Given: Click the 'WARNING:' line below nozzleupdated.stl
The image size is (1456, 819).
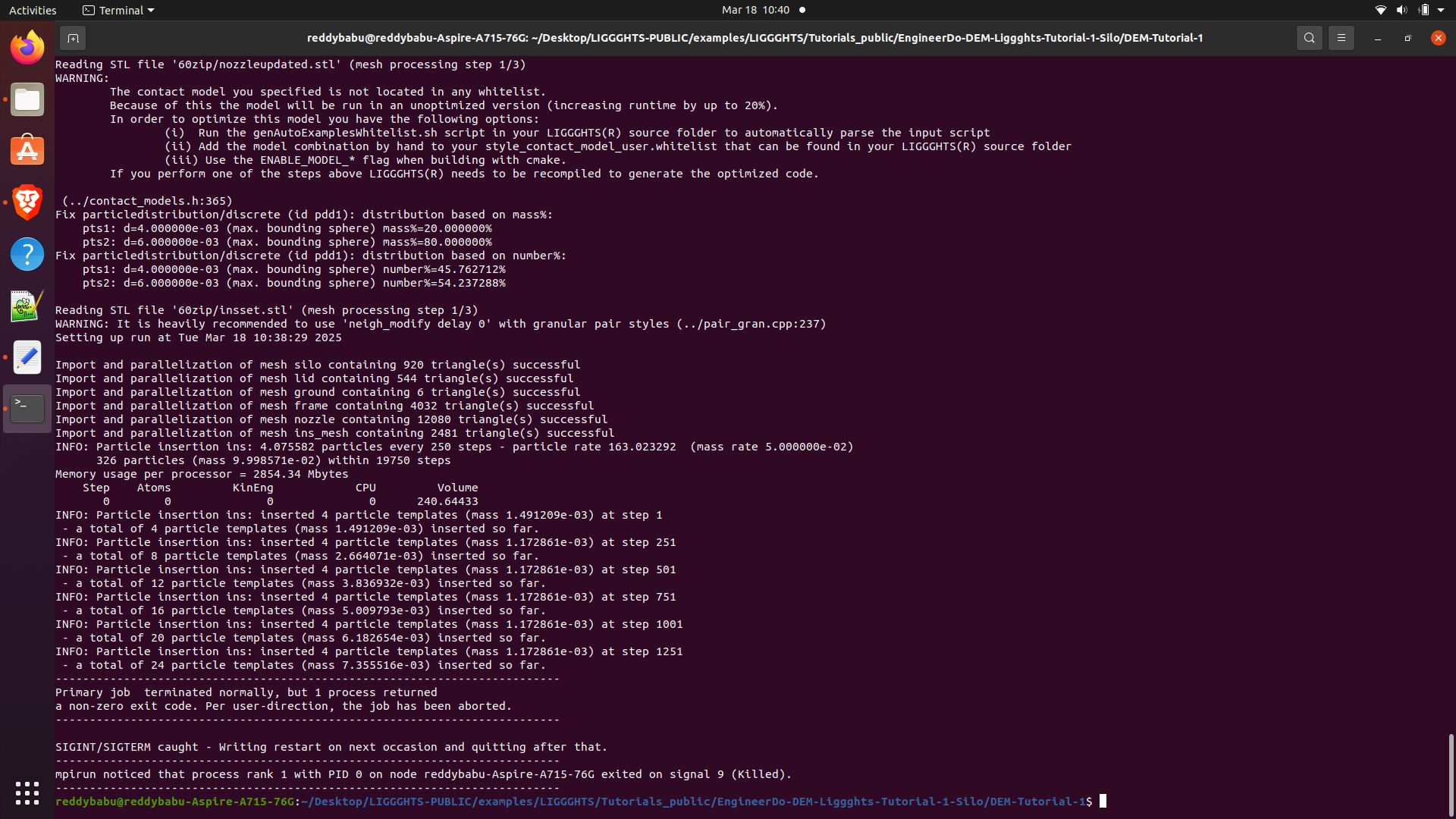Looking at the screenshot, I should click(x=82, y=78).
